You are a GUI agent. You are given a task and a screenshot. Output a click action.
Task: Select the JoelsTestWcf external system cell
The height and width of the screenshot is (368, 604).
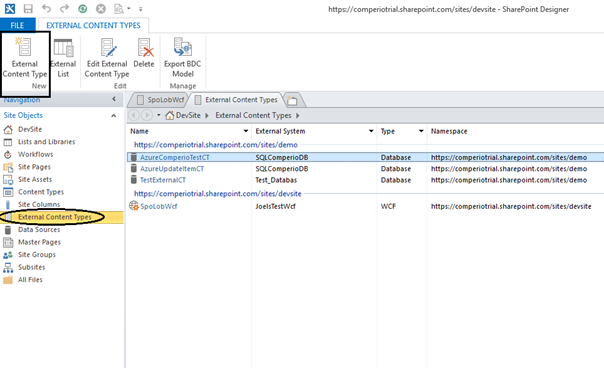275,206
